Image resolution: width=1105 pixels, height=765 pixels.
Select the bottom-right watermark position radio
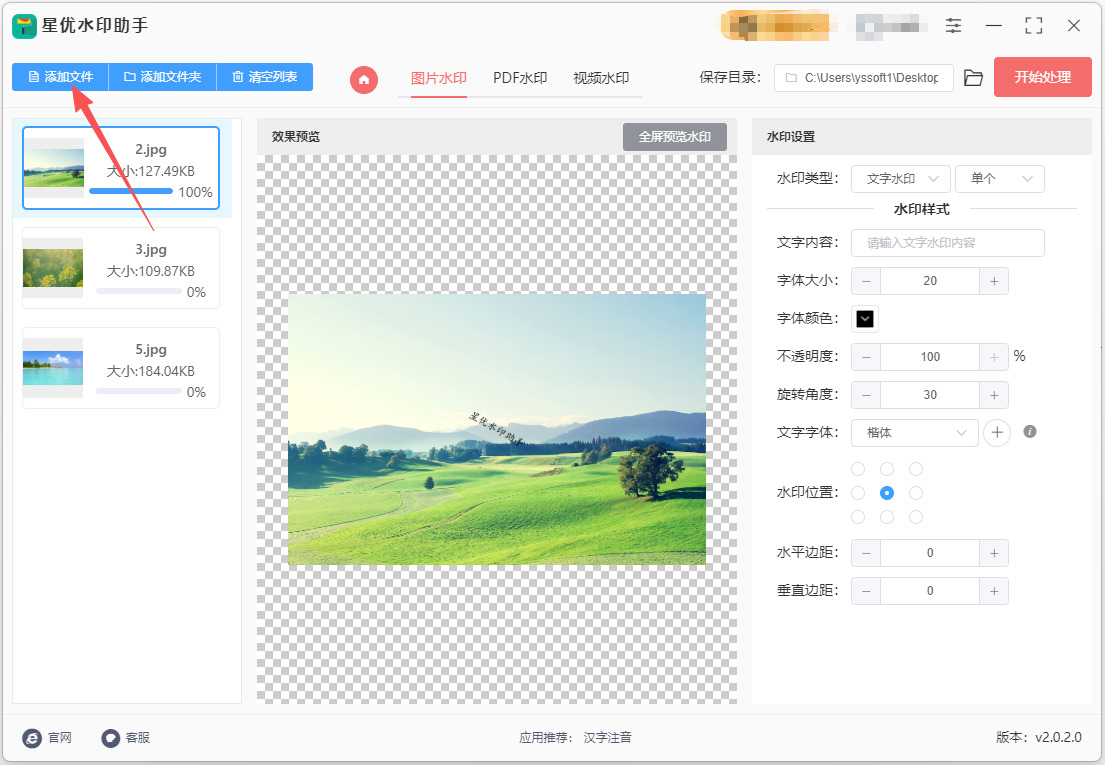coord(916,517)
